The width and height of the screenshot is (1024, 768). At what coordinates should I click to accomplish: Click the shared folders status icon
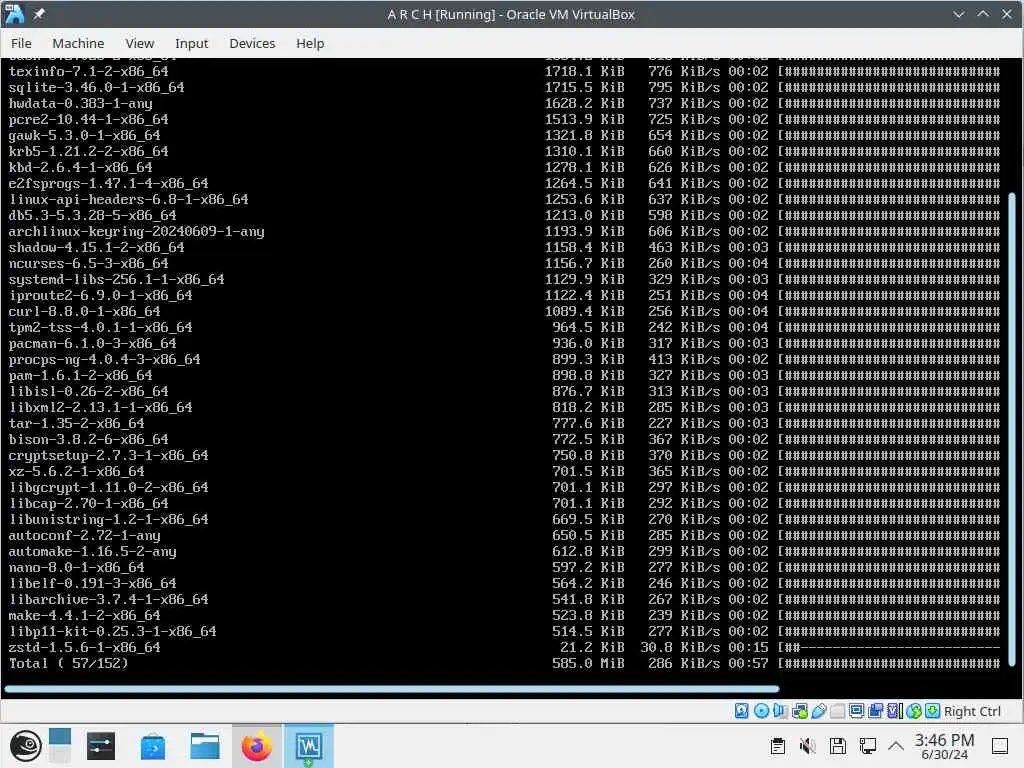point(838,711)
